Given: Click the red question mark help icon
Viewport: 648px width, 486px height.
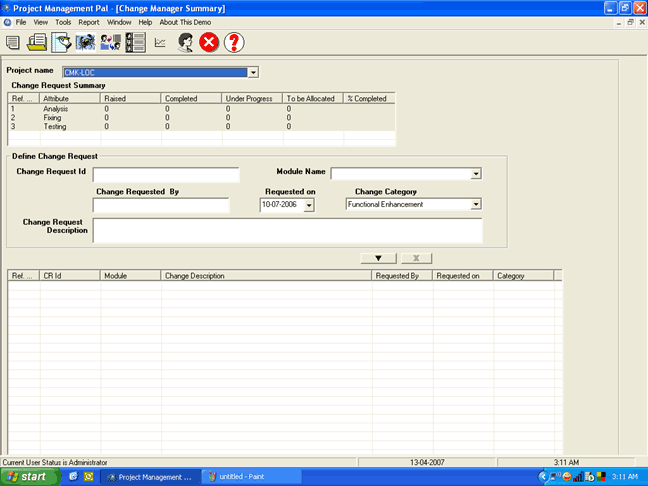Looking at the screenshot, I should 234,42.
